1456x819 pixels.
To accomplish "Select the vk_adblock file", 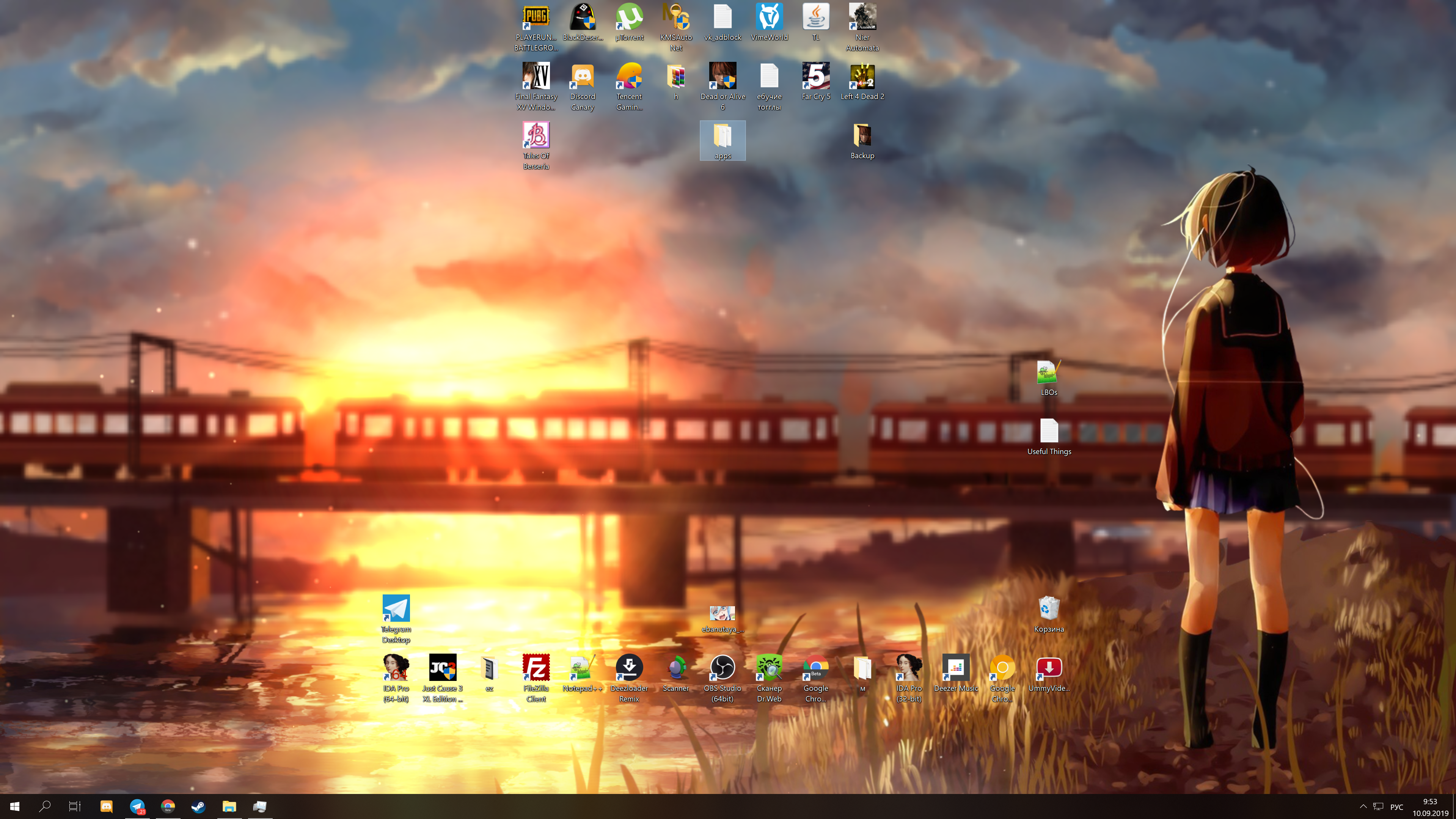I will (x=723, y=22).
